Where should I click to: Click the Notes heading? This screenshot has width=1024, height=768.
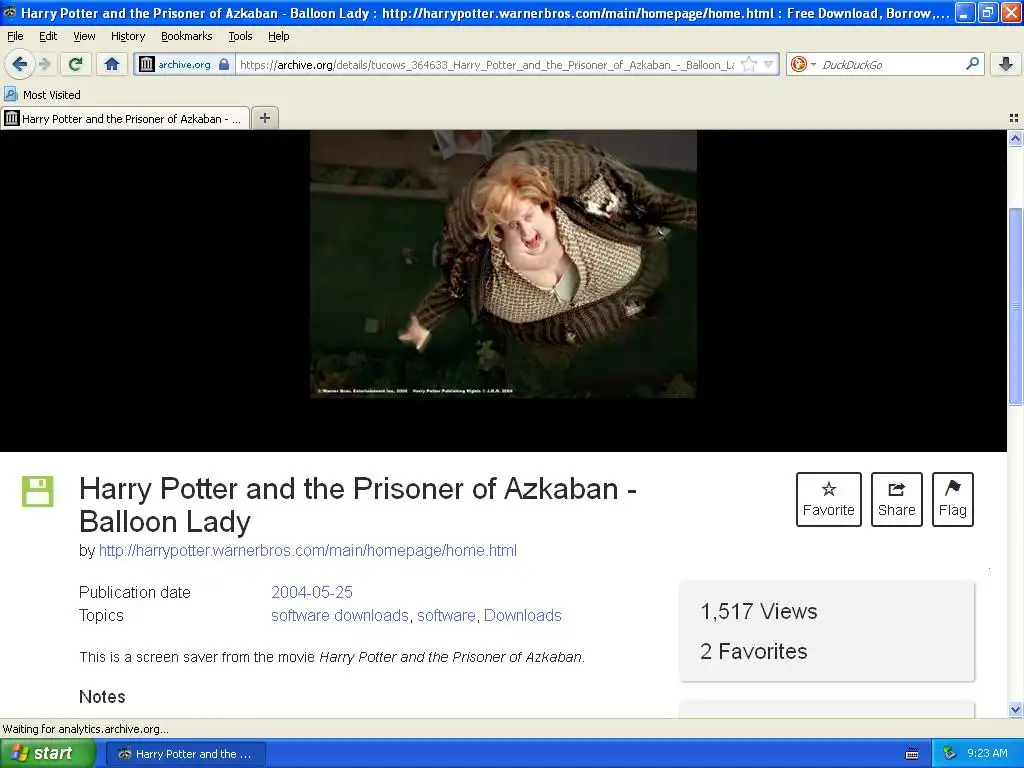click(x=102, y=697)
